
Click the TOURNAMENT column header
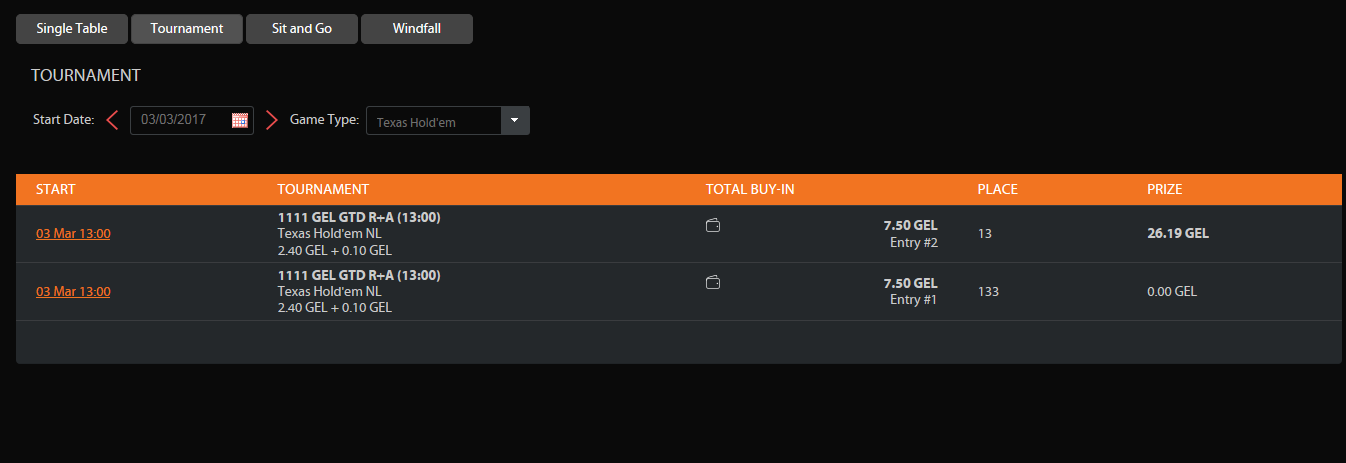(x=323, y=189)
